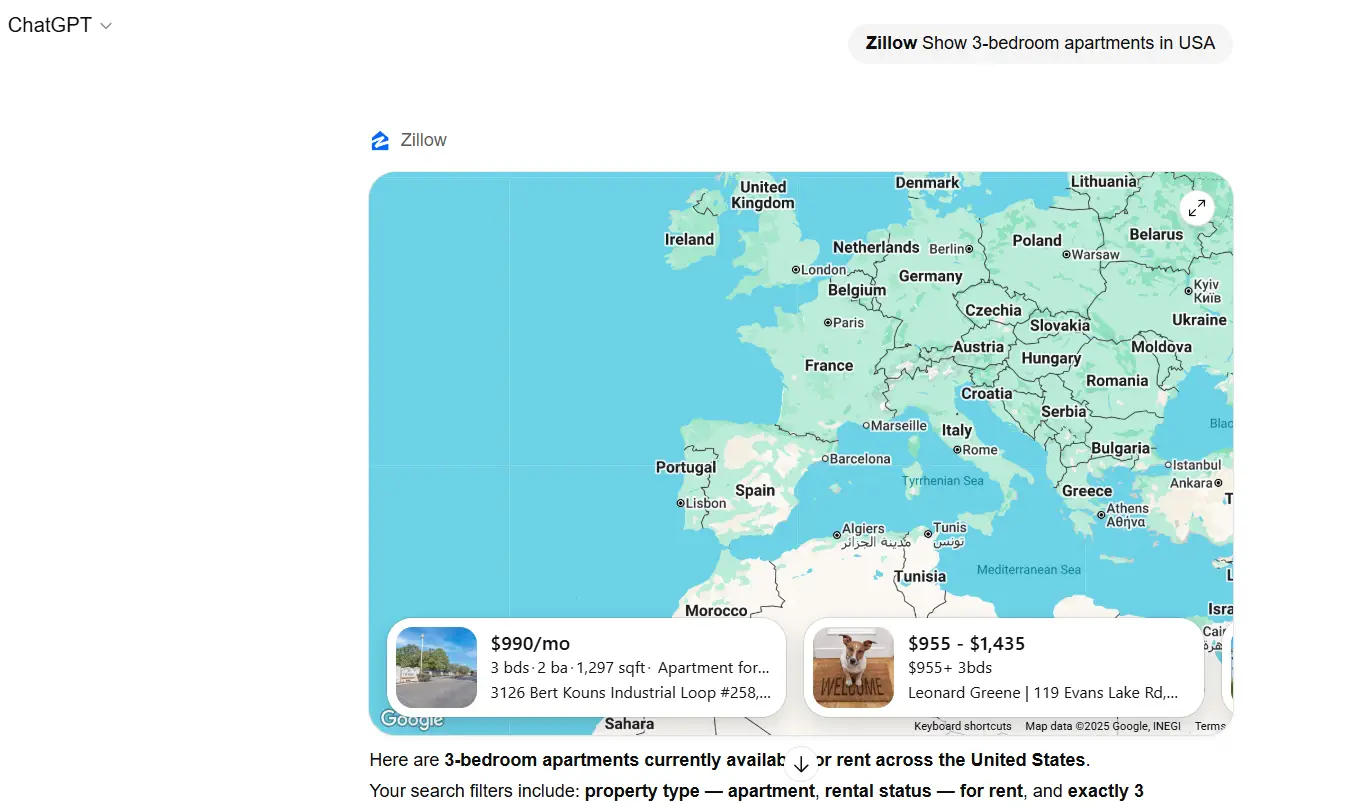The height and width of the screenshot is (808, 1366).
Task: Open the street photo thumbnail for $990/mo listing
Action: (x=436, y=667)
